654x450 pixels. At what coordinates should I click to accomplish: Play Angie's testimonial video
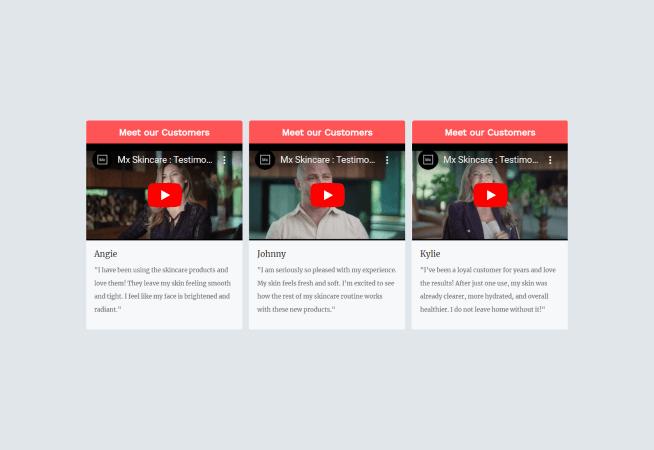coord(164,195)
